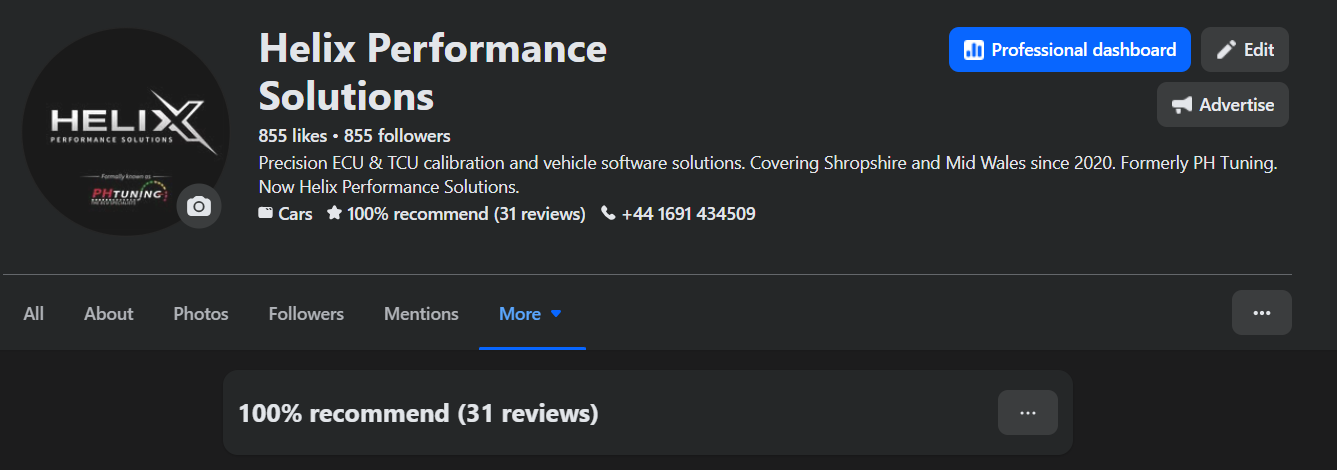Click the camera icon on profile picture
Image resolution: width=1337 pixels, height=470 pixels.
point(199,207)
